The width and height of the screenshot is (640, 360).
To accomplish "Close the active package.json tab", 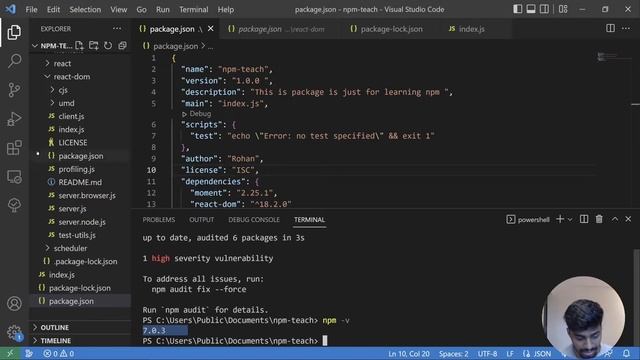I will point(211,29).
